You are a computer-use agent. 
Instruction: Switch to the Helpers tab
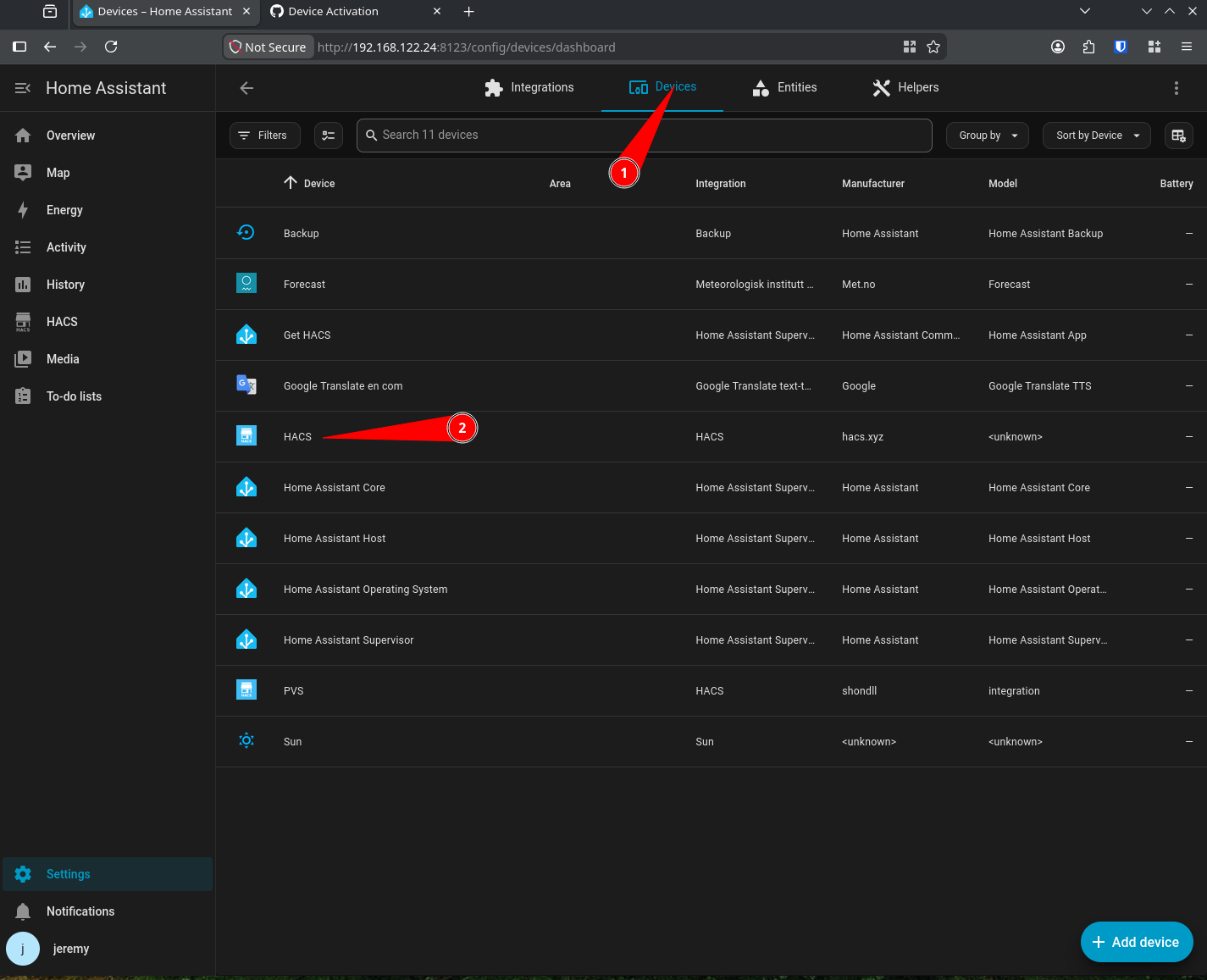[905, 87]
